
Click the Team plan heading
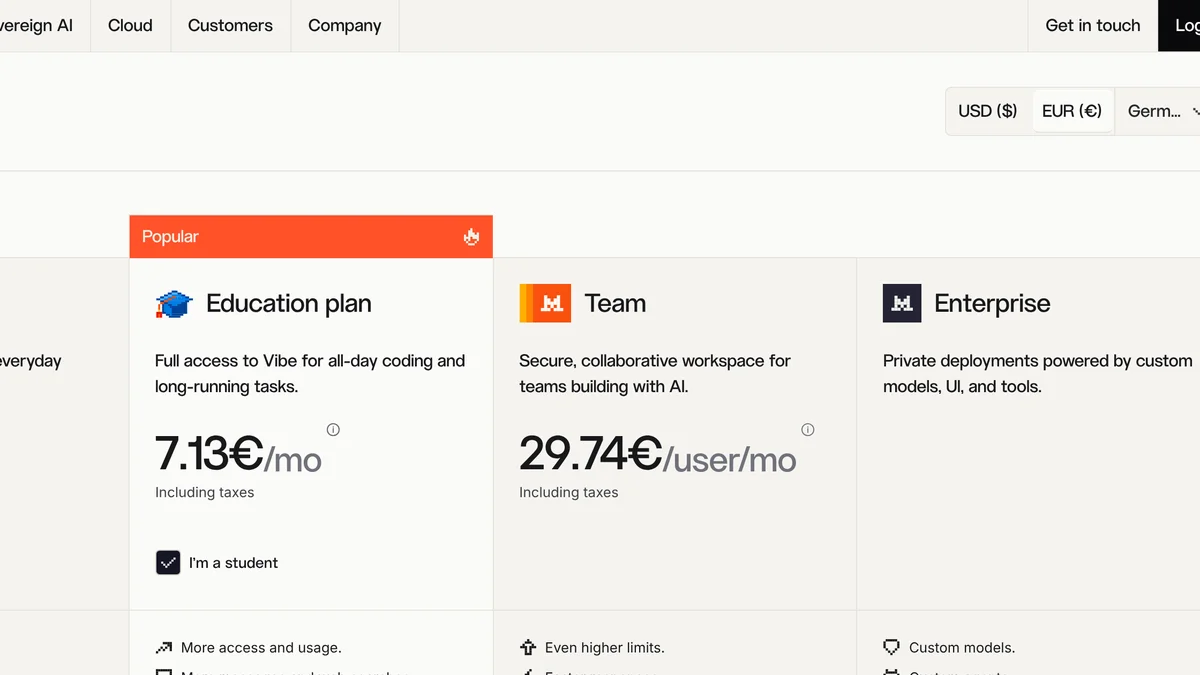615,303
